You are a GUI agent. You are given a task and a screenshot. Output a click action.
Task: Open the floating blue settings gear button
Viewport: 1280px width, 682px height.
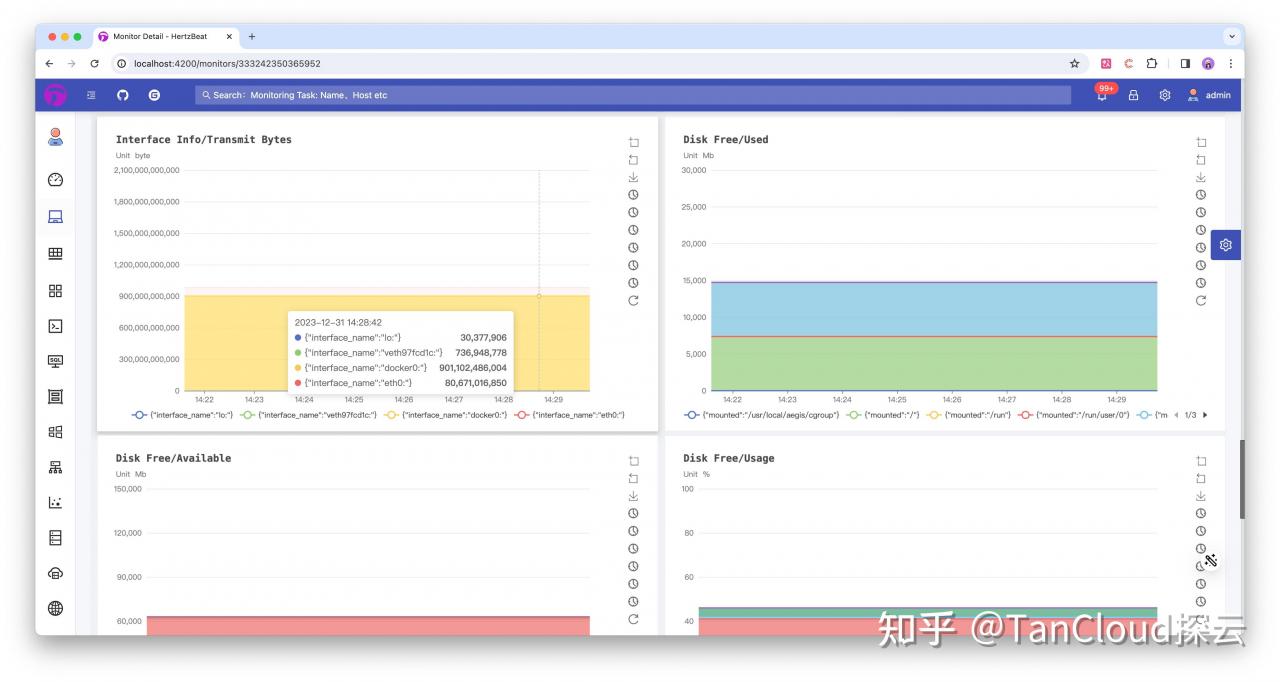tap(1226, 245)
